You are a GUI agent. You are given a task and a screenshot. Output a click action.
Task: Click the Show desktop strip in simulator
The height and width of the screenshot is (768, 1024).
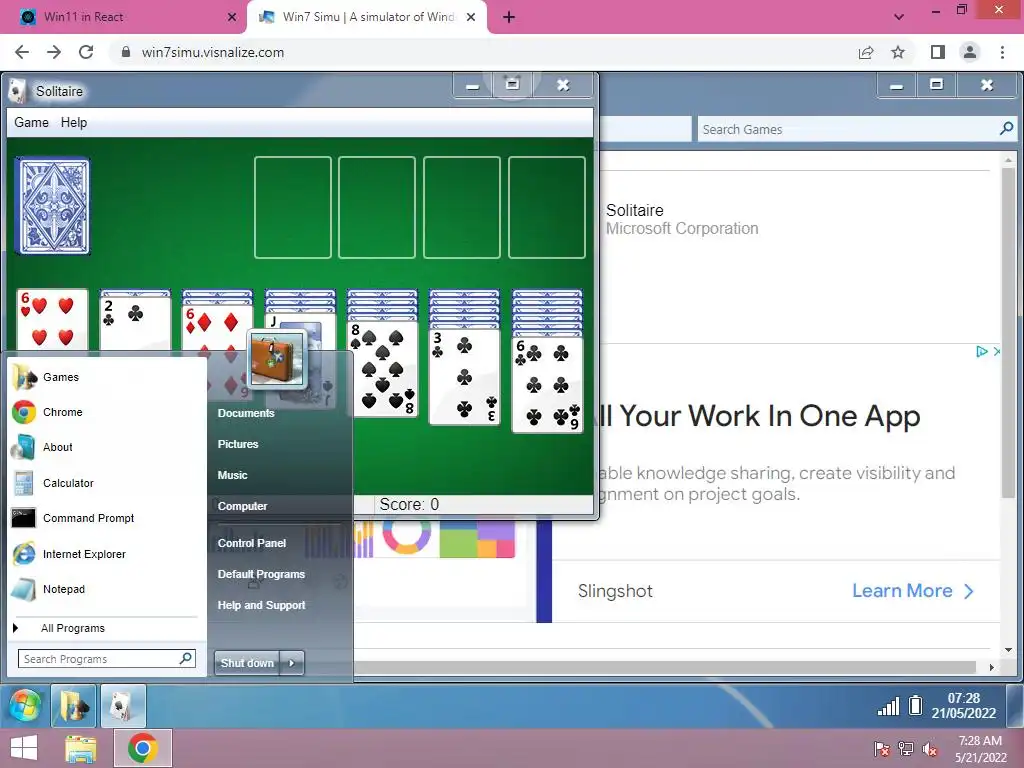click(x=1015, y=706)
